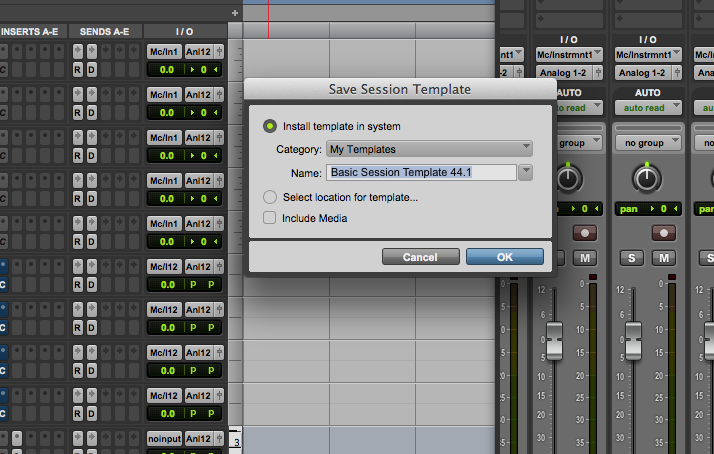The height and width of the screenshot is (454, 714).
Task: Click R button on the uppermost Mc/I12 track
Action: pos(78,285)
